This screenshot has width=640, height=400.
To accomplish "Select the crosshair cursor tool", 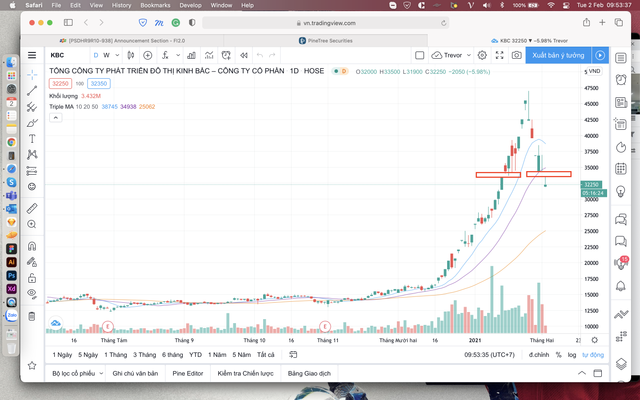I will click(32, 74).
